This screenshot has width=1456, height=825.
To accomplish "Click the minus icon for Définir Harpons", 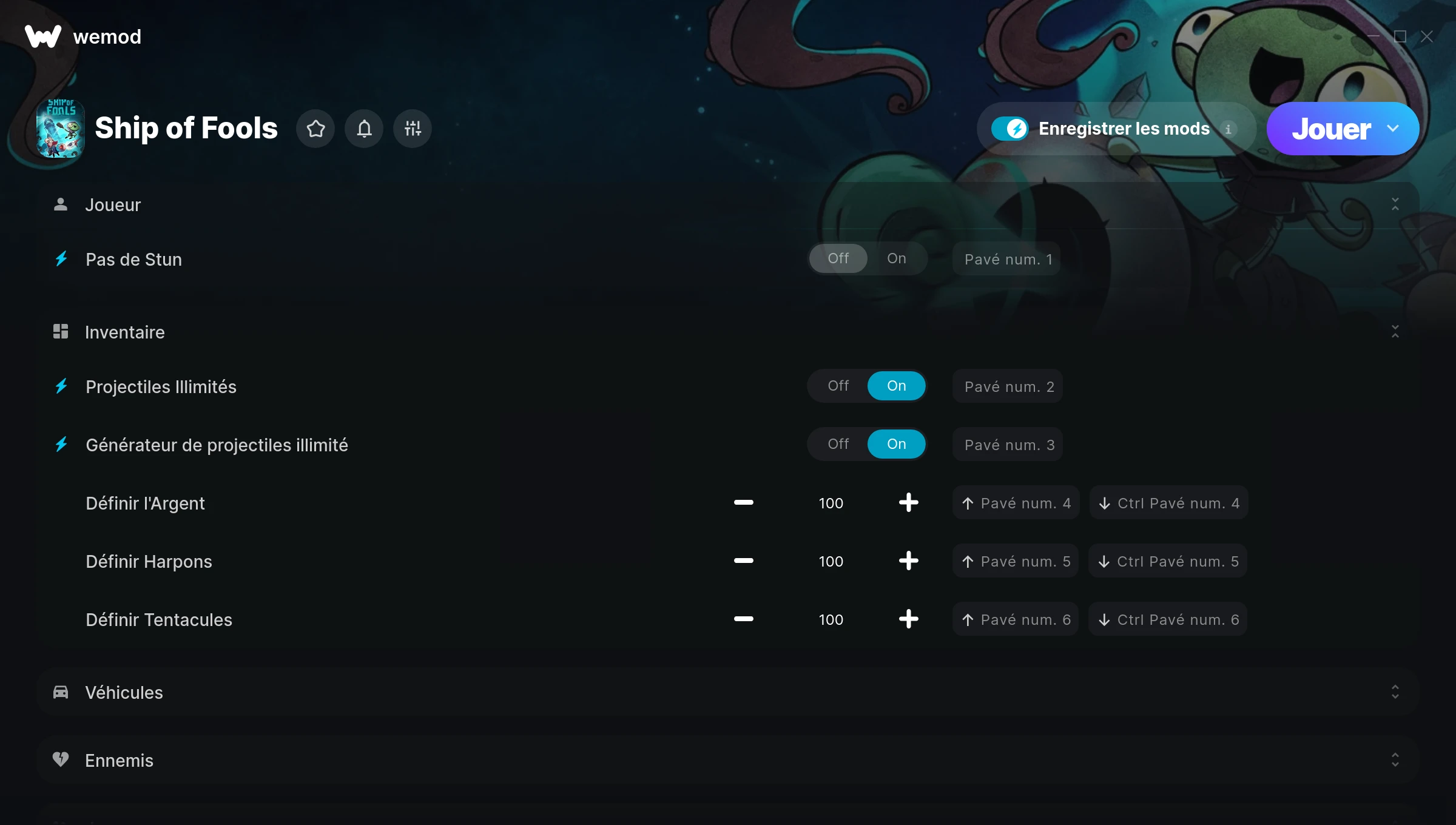I will (x=743, y=561).
